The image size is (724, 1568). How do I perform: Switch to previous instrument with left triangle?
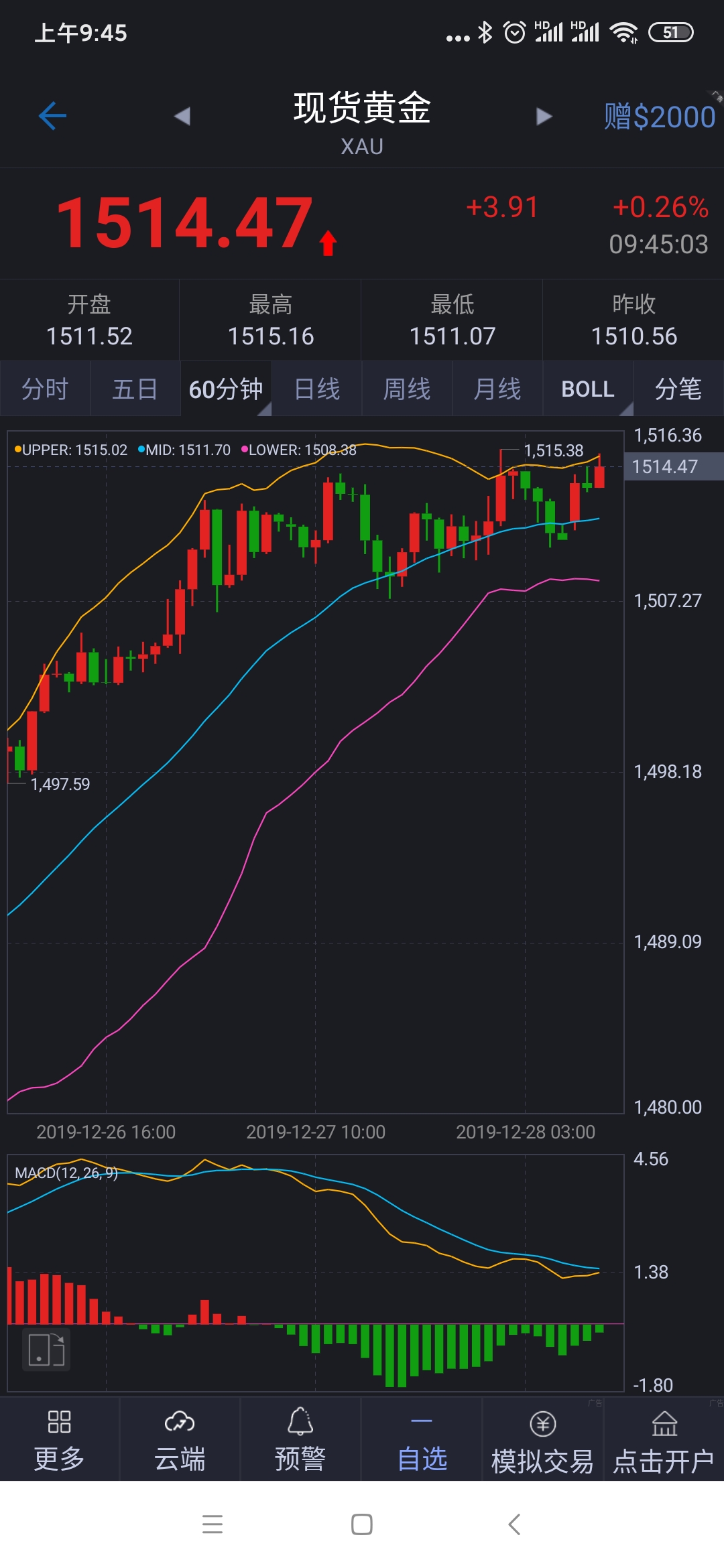182,116
